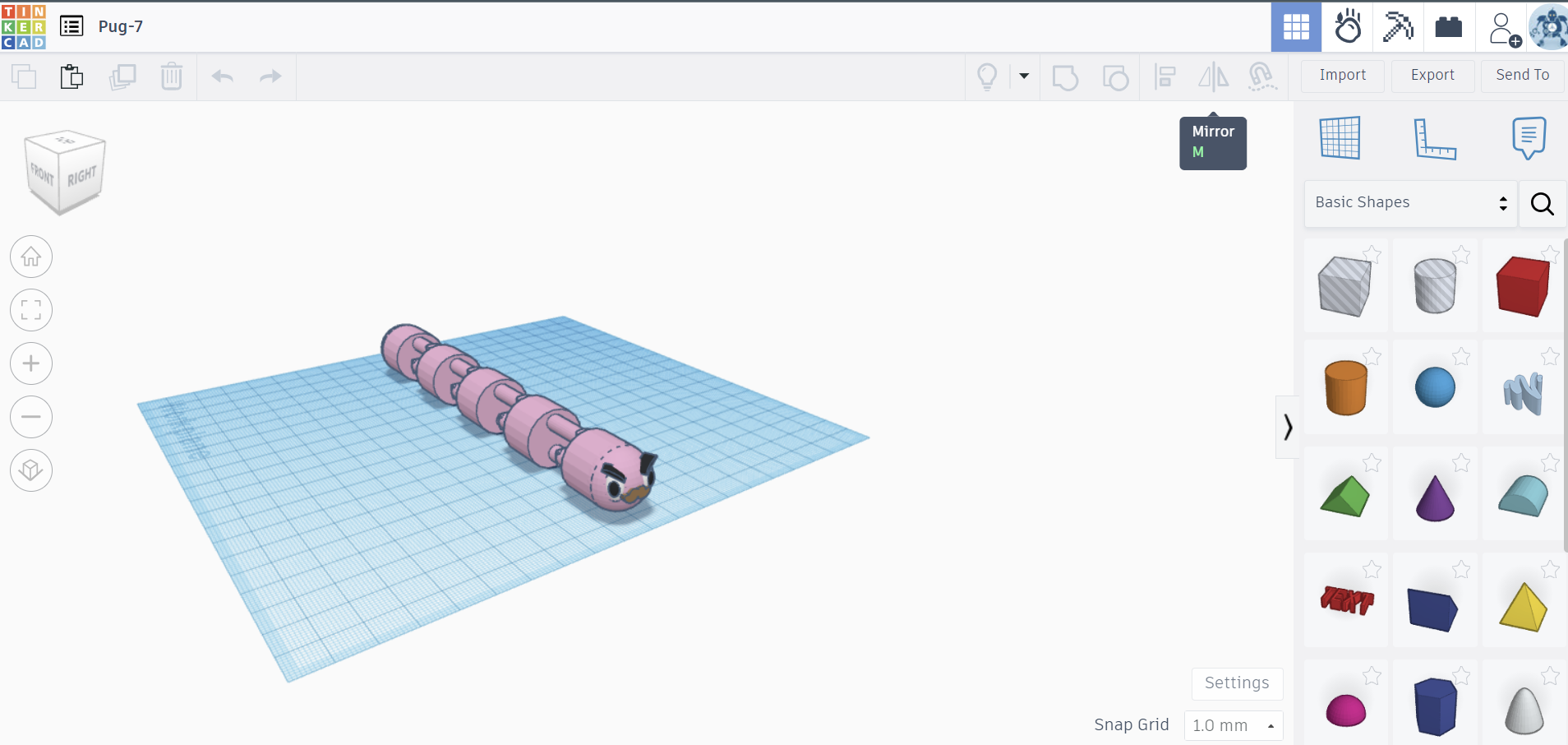Screen dimensions: 1568x745
Task: Click the Zoom in icon
Action: (31, 363)
